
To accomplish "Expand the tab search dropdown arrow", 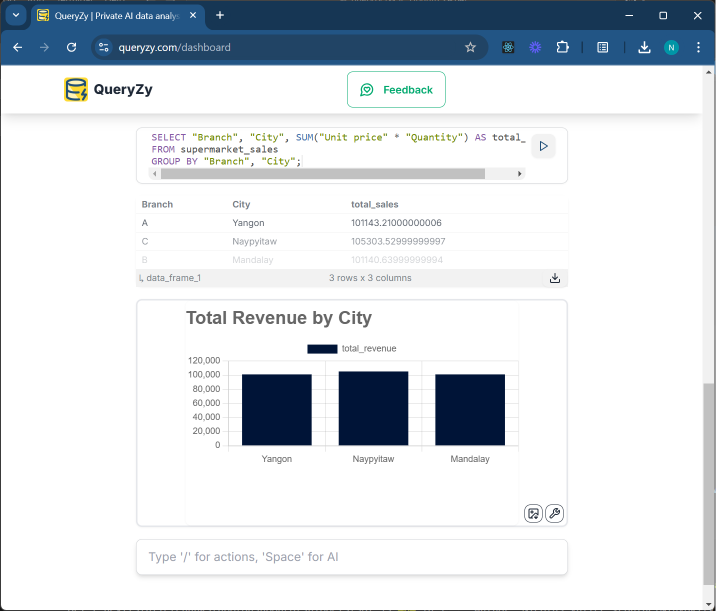I will [x=16, y=15].
